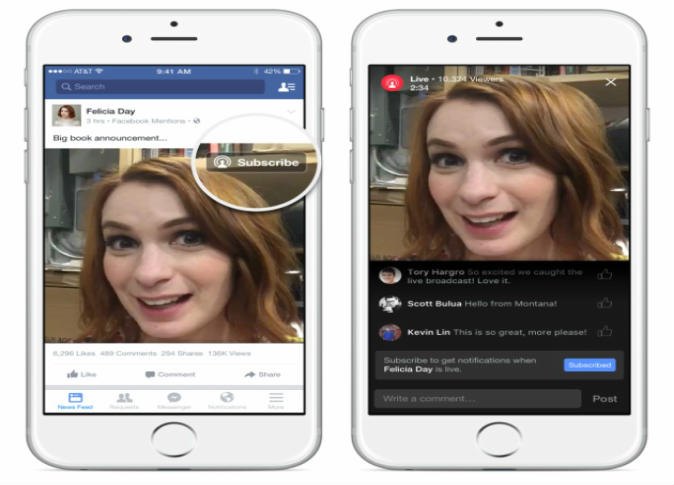Click the blue Subscribed button

click(589, 365)
